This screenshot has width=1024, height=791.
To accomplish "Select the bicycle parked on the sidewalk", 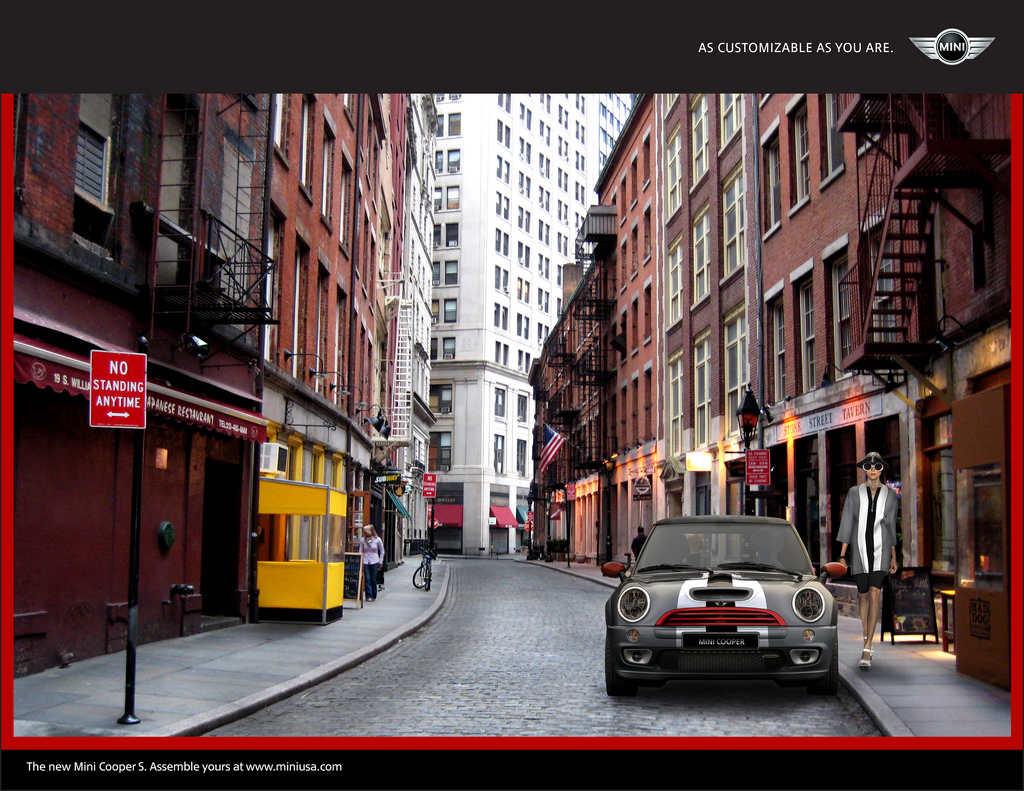I will pos(423,570).
